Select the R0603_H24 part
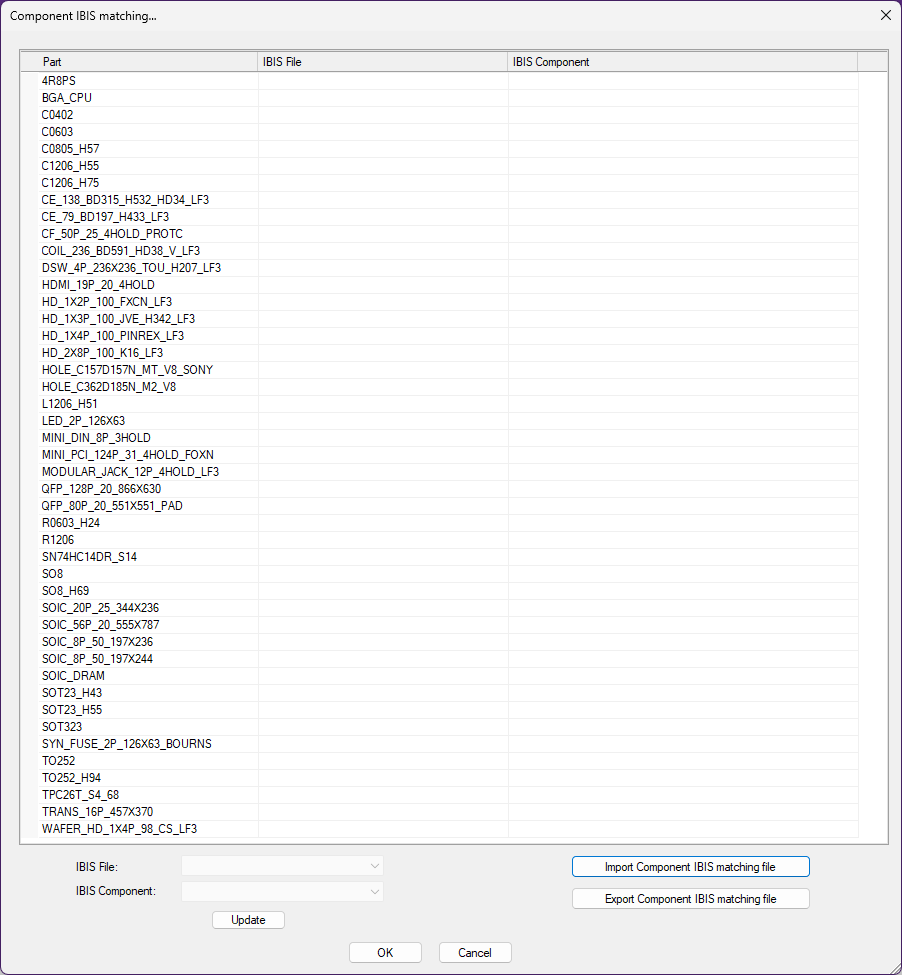The image size is (902, 975). coord(70,523)
